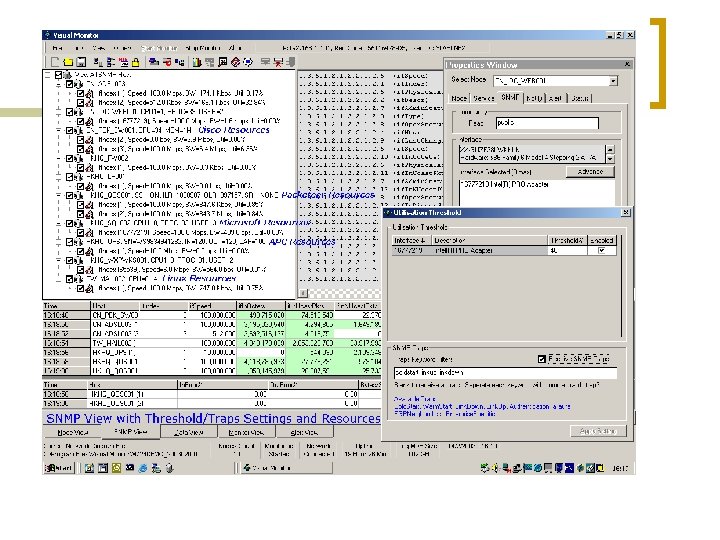Click the Windows Start button
Image resolution: width=720 pixels, height=540 pixels.
click(59, 467)
